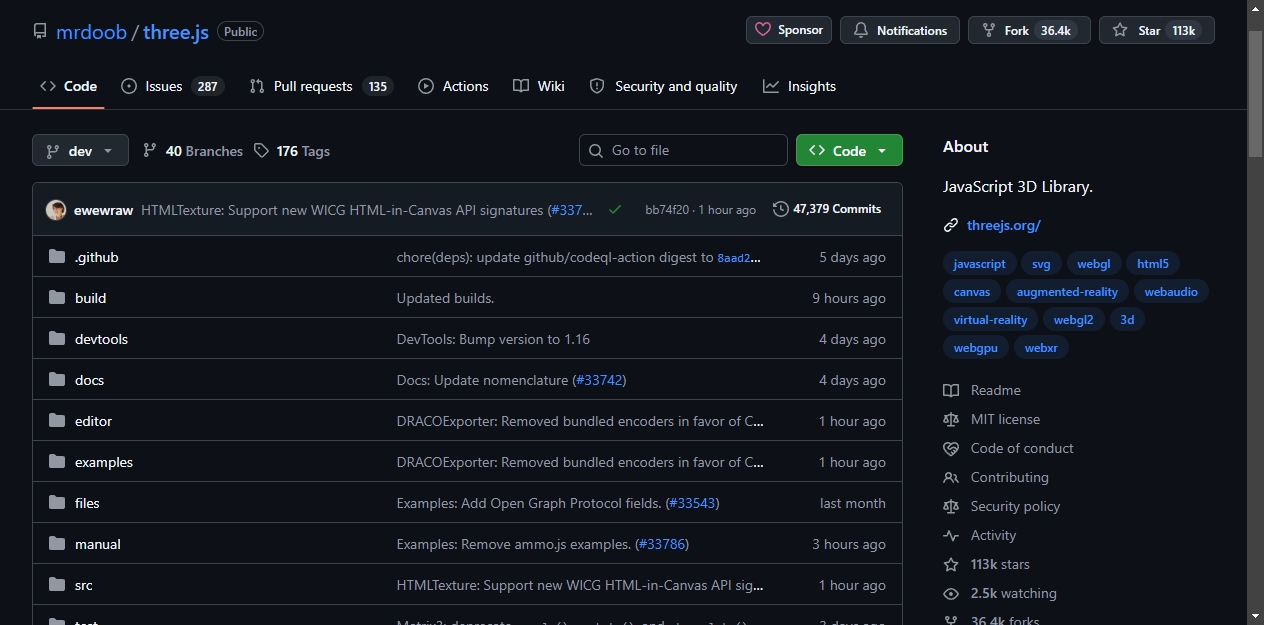Visit the threejs.org website link
Screen dimensions: 1264x625
pos(1004,225)
